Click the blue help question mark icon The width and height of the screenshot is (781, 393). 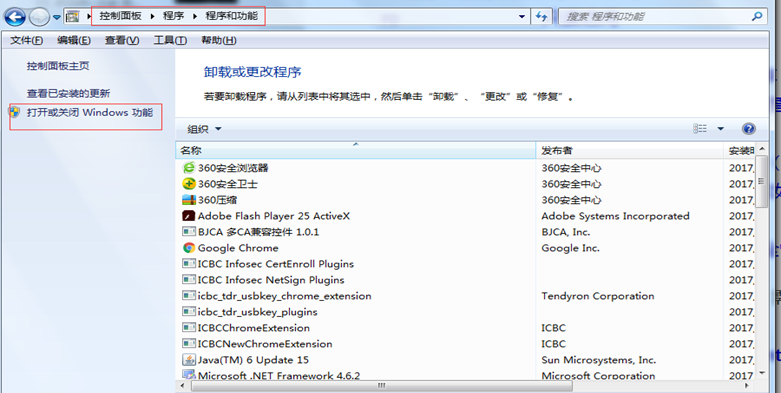pyautogui.click(x=748, y=129)
